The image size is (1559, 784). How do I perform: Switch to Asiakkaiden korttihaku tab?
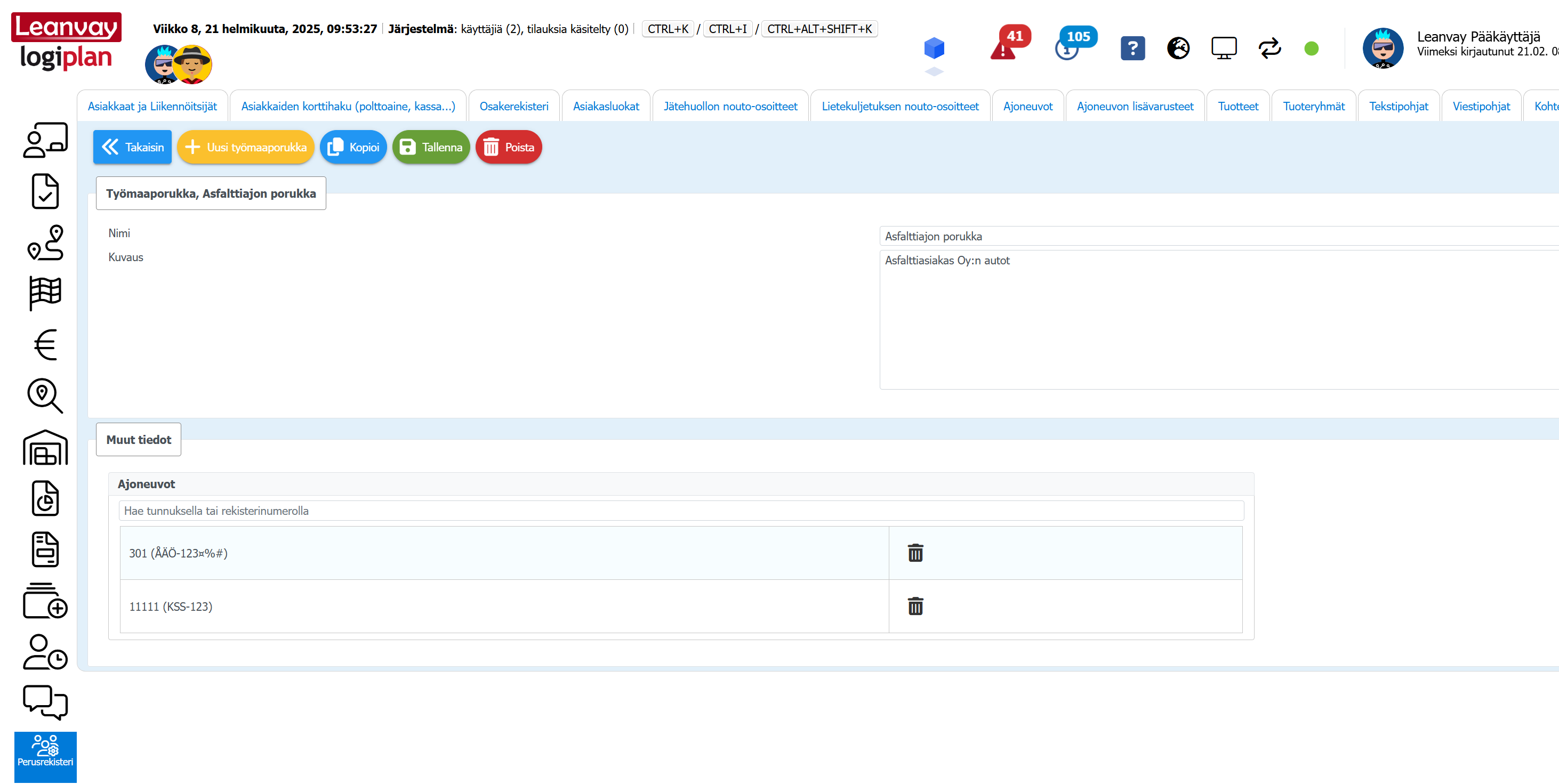tap(348, 107)
